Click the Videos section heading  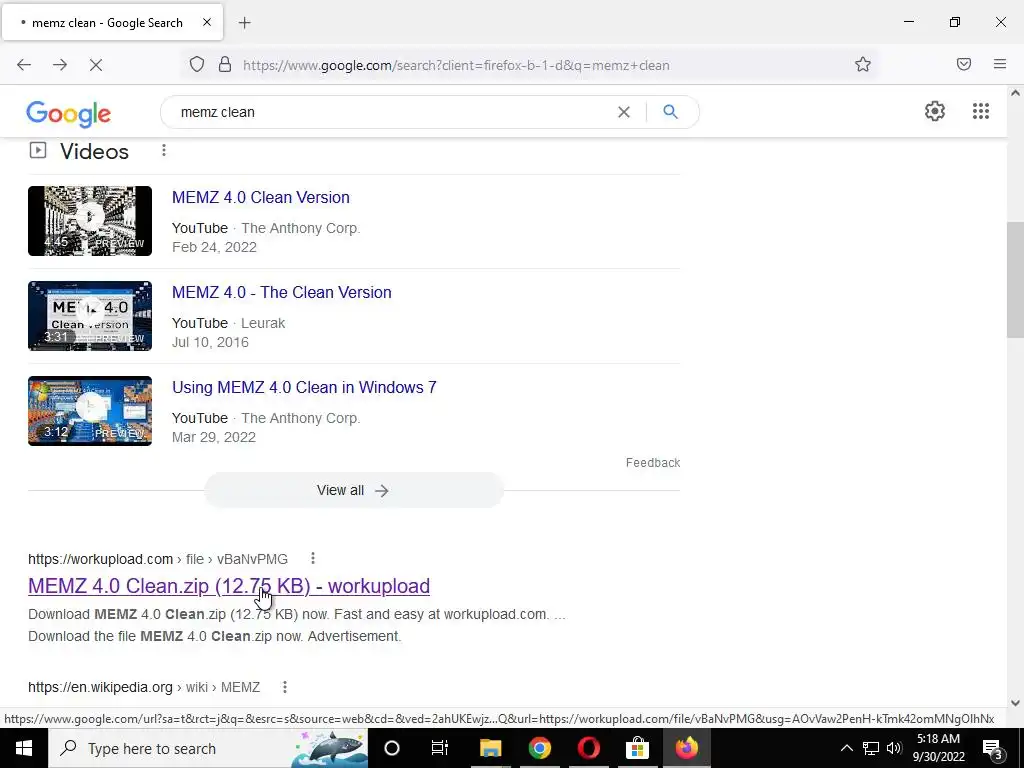[95, 152]
